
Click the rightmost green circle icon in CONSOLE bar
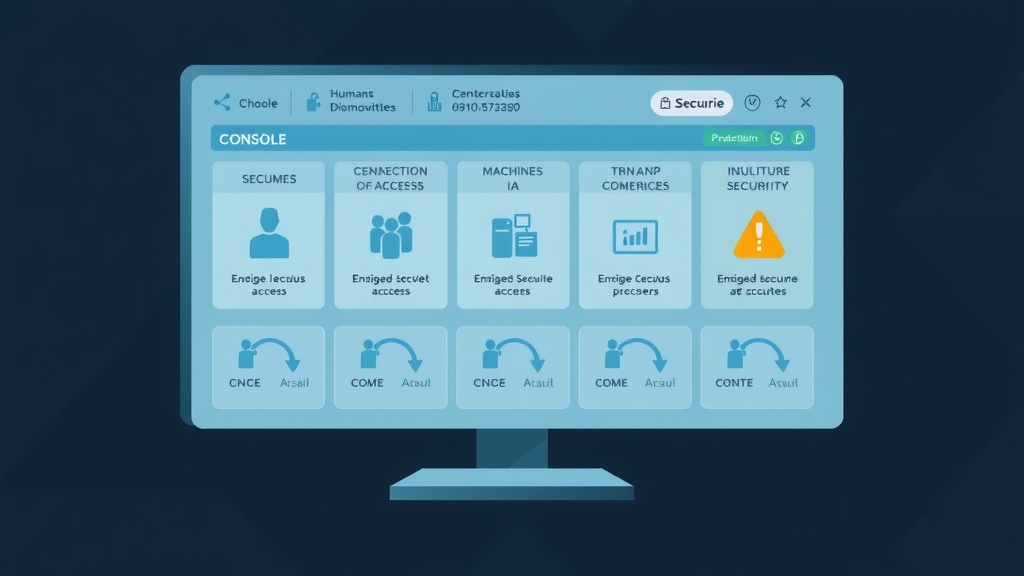pos(798,139)
